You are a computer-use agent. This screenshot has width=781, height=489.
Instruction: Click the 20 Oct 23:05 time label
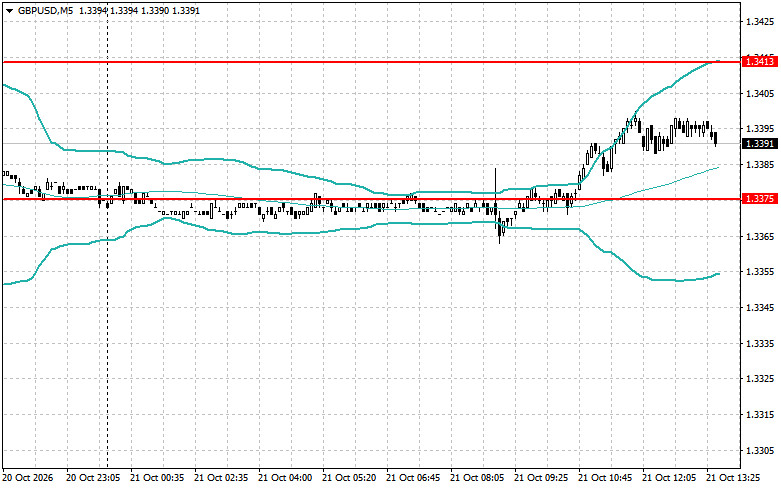pyautogui.click(x=93, y=478)
